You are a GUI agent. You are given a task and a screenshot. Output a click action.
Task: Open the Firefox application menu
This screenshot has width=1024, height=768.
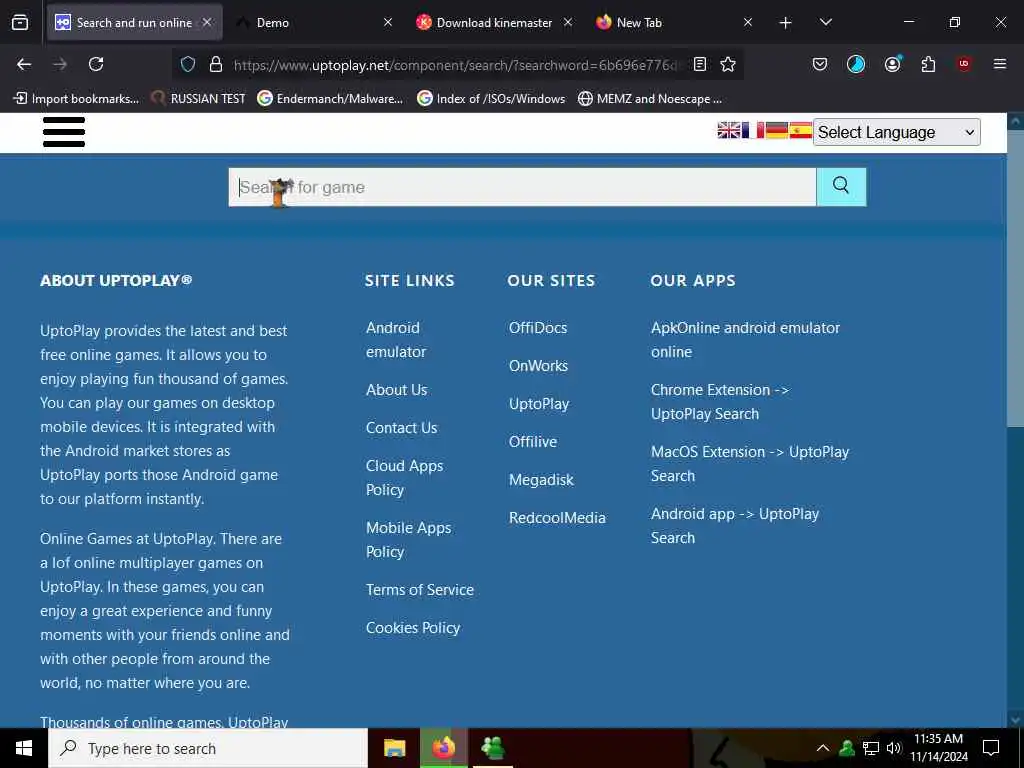[x=1000, y=64]
